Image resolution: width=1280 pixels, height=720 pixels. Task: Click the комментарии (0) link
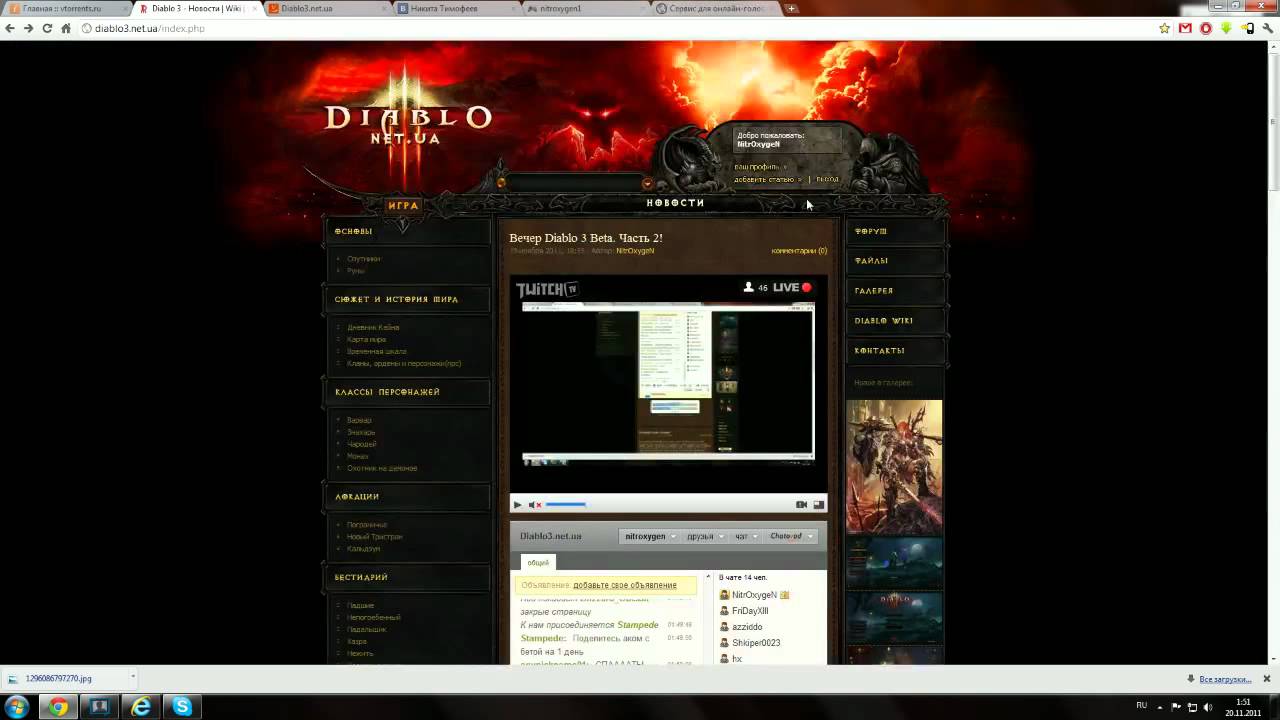[799, 251]
